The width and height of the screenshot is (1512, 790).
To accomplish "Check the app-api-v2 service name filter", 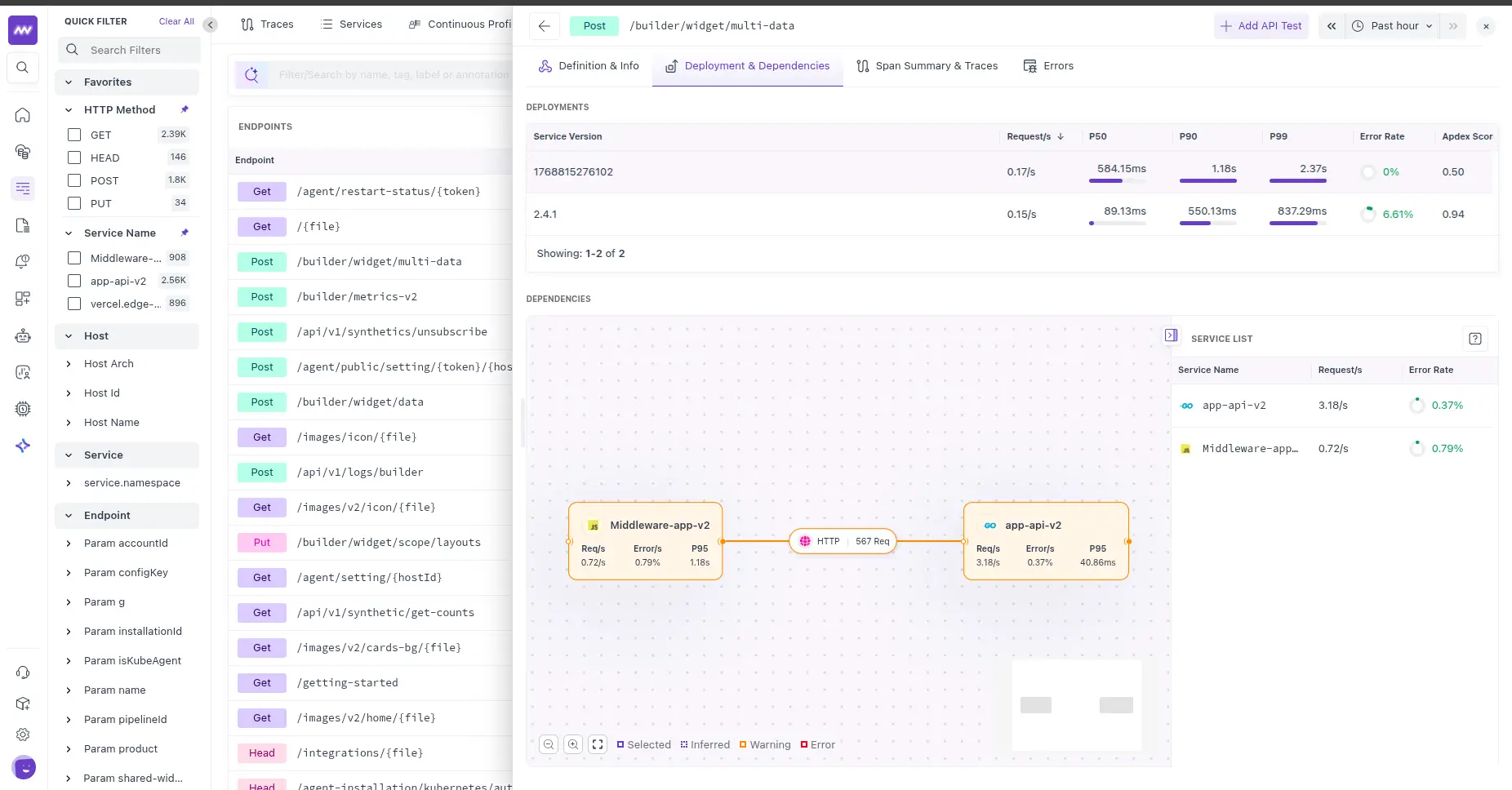I will tap(74, 281).
